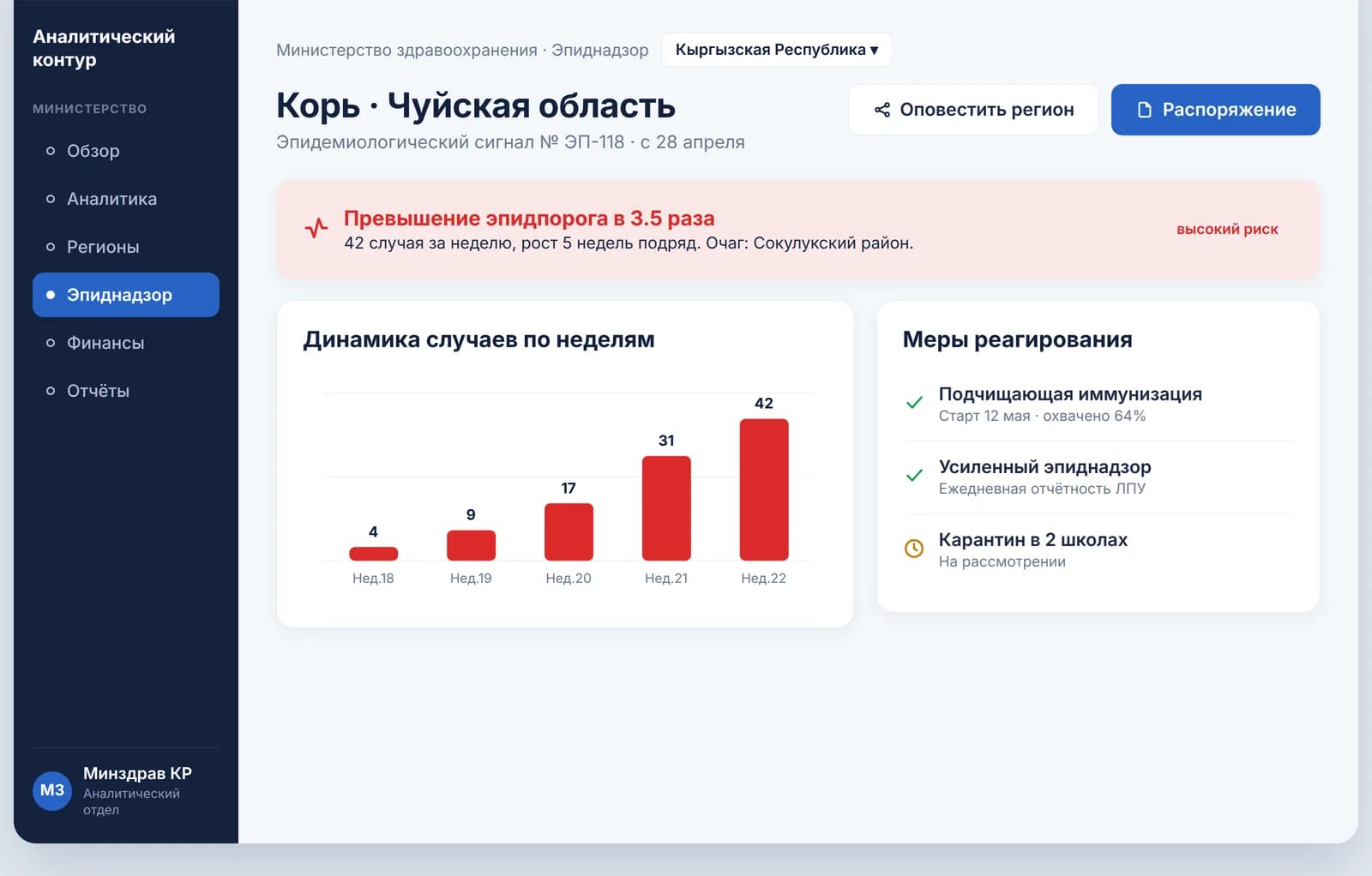Click the высокий риск label in the banner
Image resolution: width=1372 pixels, height=876 pixels.
pos(1227,229)
